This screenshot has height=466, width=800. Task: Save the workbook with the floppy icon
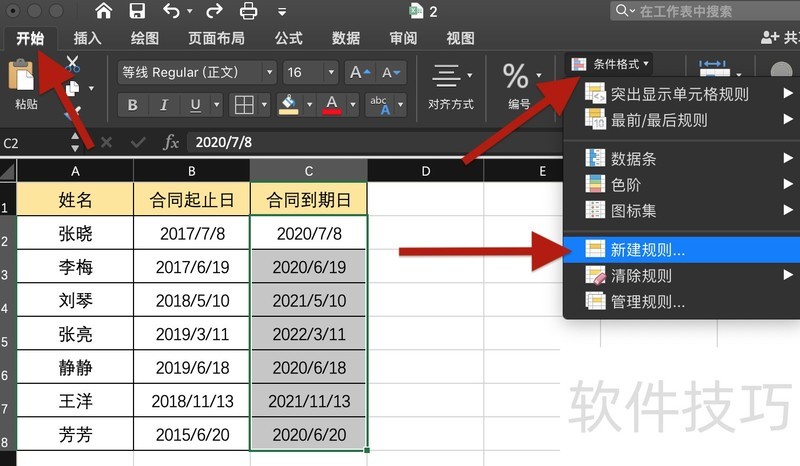pos(137,11)
